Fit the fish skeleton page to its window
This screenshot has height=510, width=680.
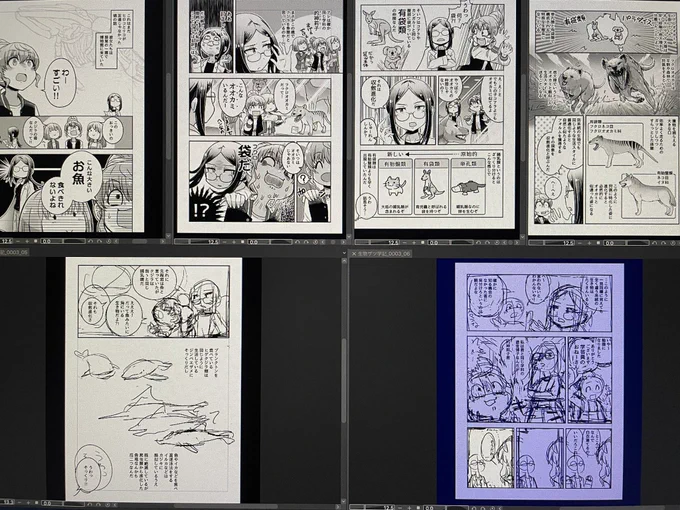pos(36,241)
